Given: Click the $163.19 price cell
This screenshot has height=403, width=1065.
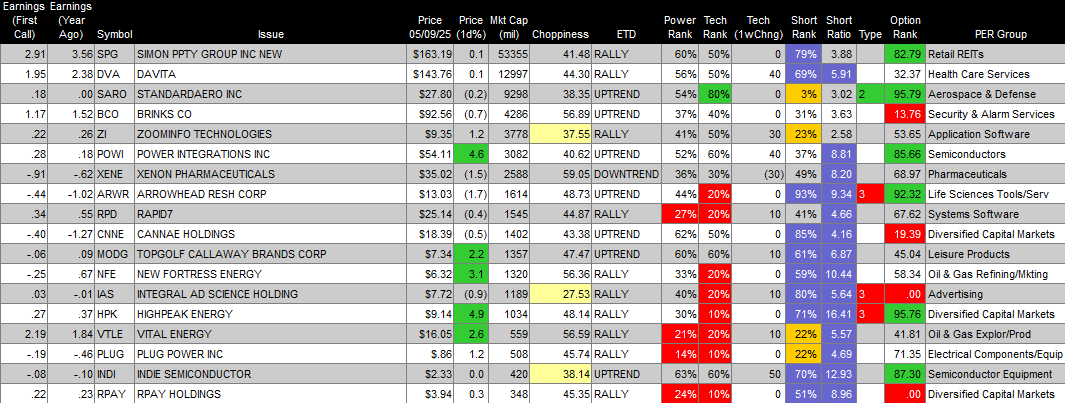Looking at the screenshot, I should pos(430,53).
